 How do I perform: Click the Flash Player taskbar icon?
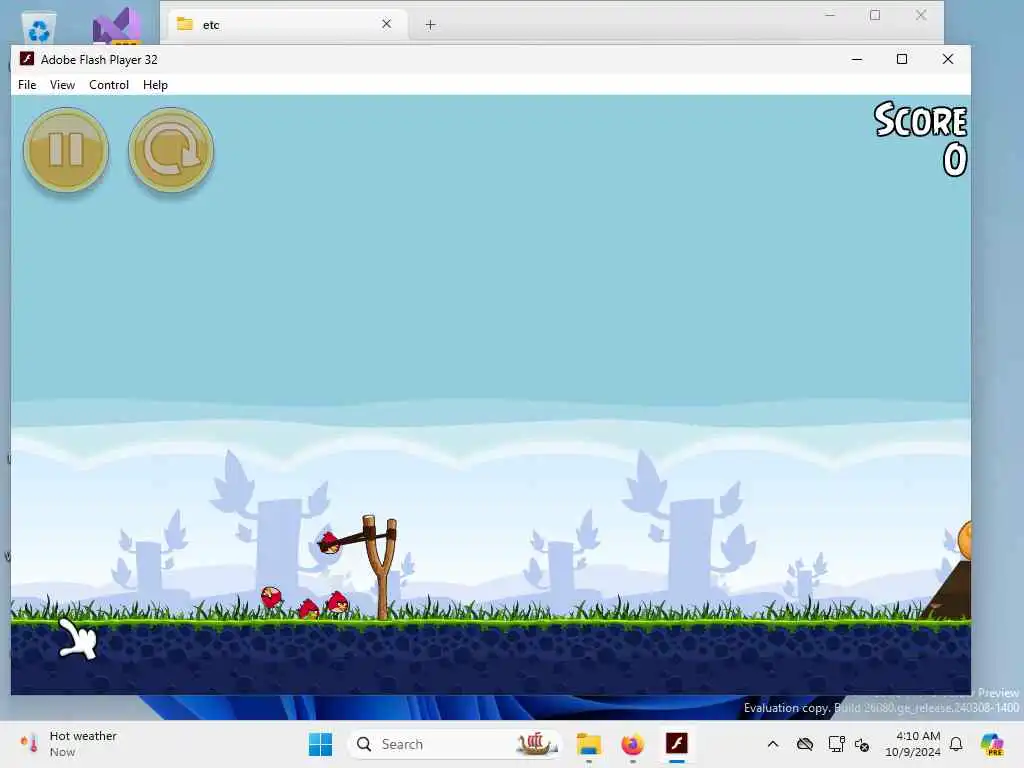pos(677,744)
